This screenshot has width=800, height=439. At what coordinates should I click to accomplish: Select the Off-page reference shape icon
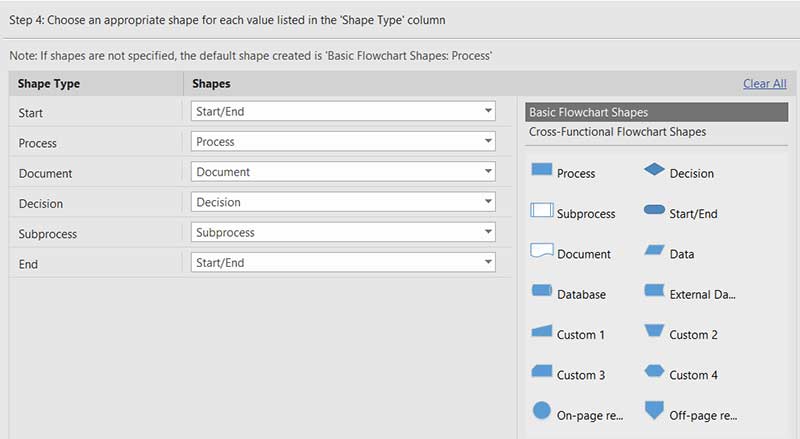click(x=654, y=411)
